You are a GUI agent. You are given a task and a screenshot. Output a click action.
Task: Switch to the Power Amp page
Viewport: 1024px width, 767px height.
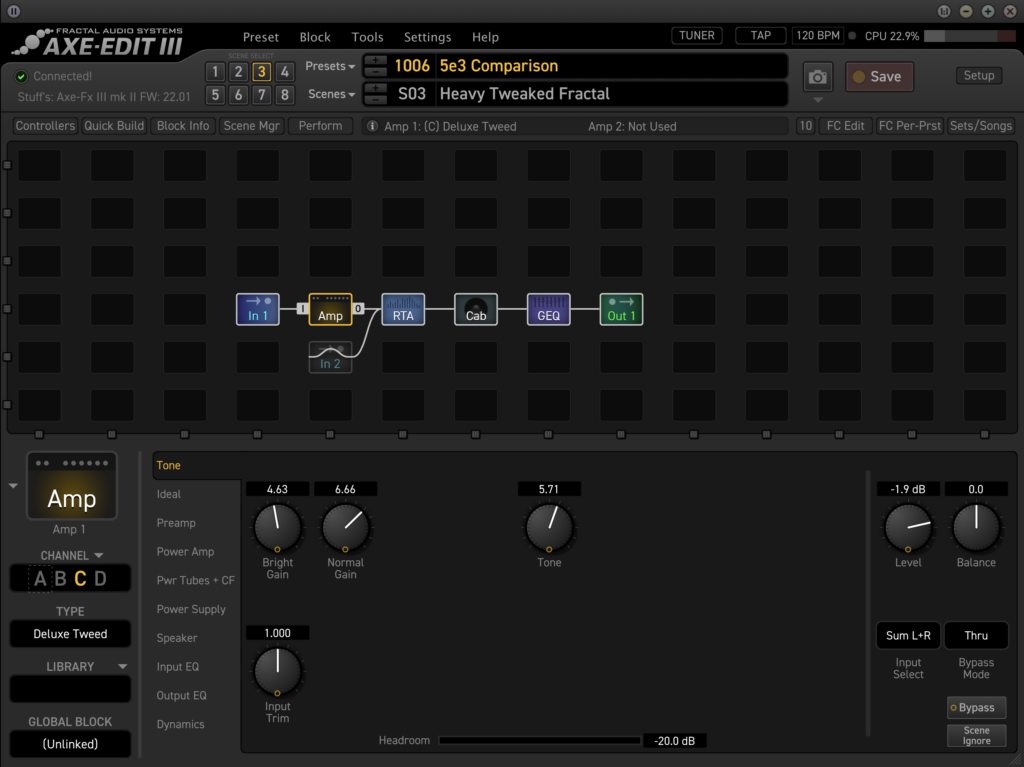[185, 551]
